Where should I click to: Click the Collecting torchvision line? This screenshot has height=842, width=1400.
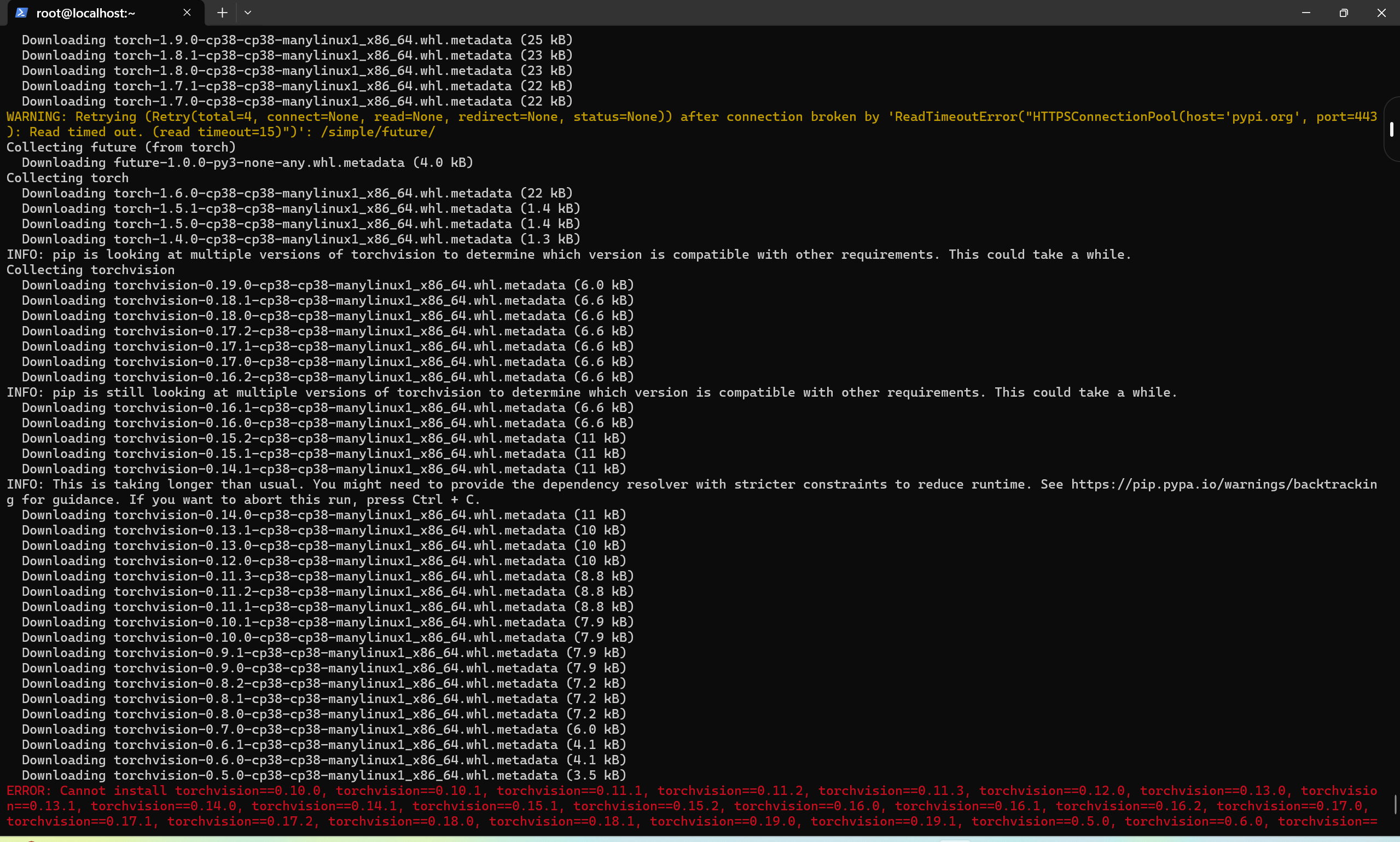[90, 270]
